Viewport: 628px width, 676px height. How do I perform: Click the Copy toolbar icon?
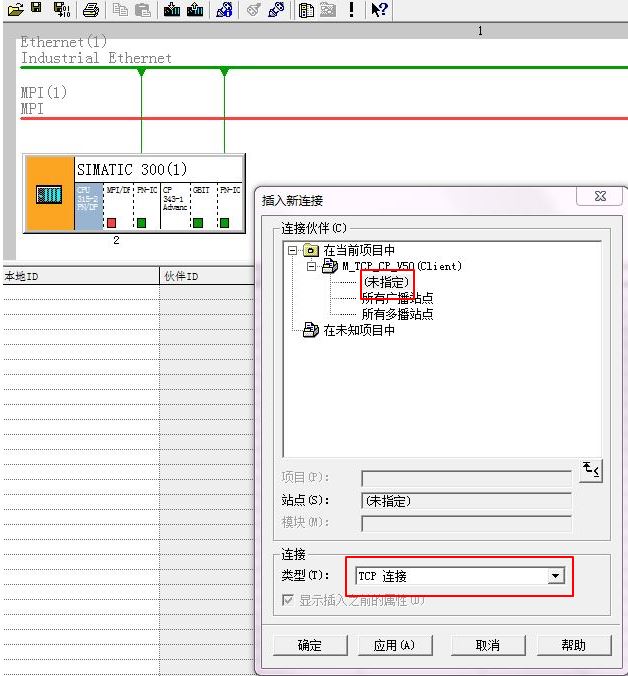pyautogui.click(x=120, y=9)
